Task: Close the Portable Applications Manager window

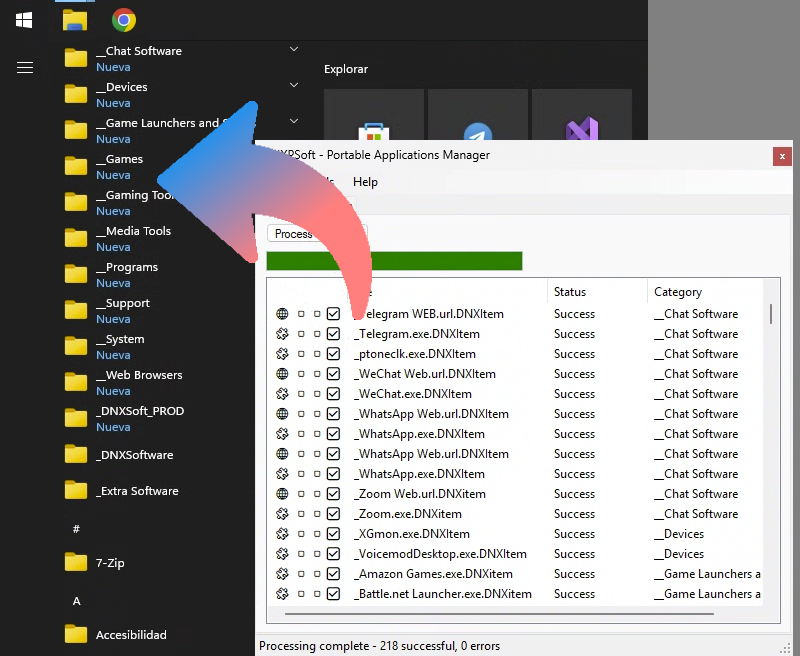Action: pyautogui.click(x=782, y=157)
